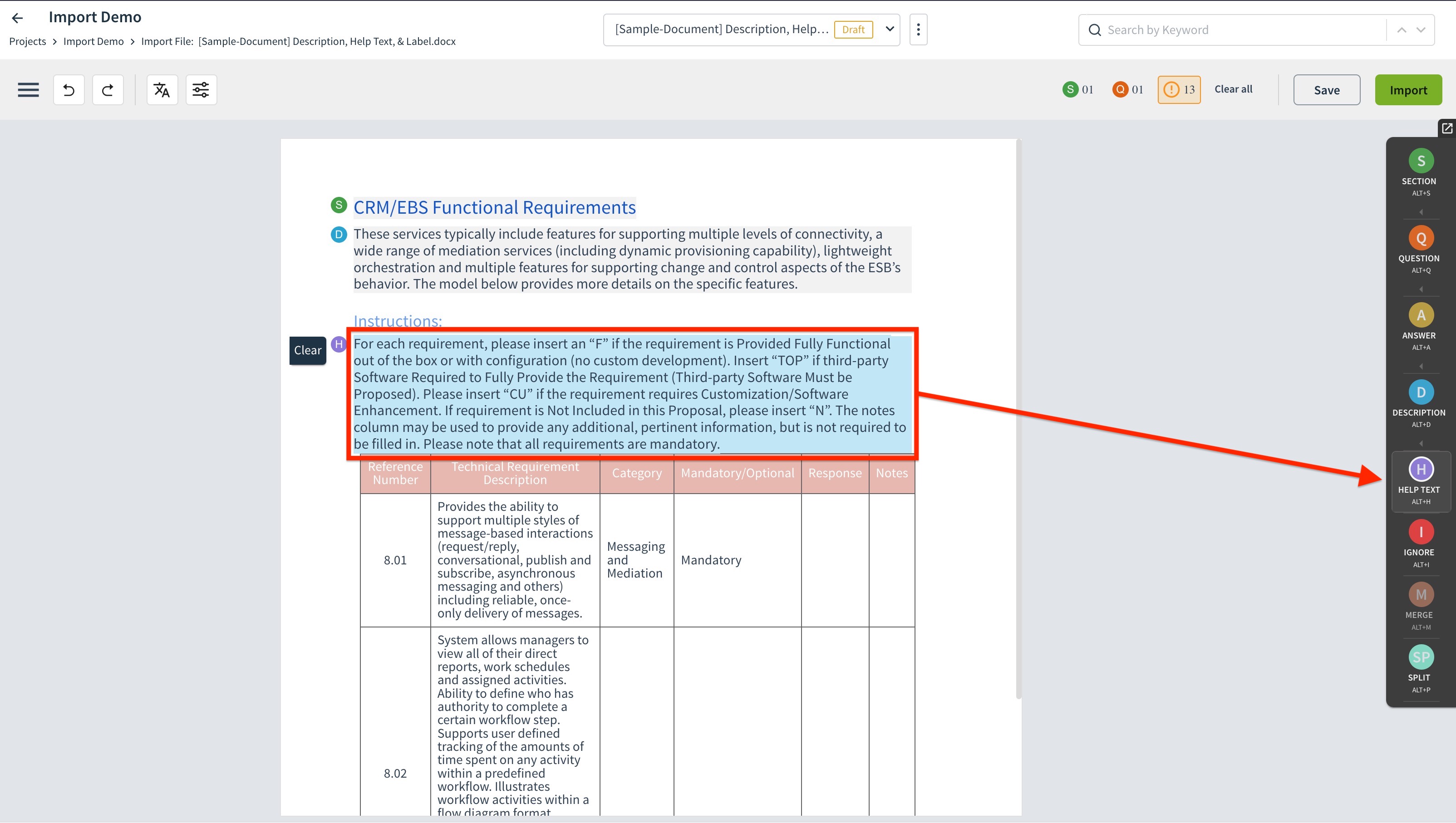Open Projects breadcrumb link
1456x823 pixels.
pyautogui.click(x=27, y=41)
